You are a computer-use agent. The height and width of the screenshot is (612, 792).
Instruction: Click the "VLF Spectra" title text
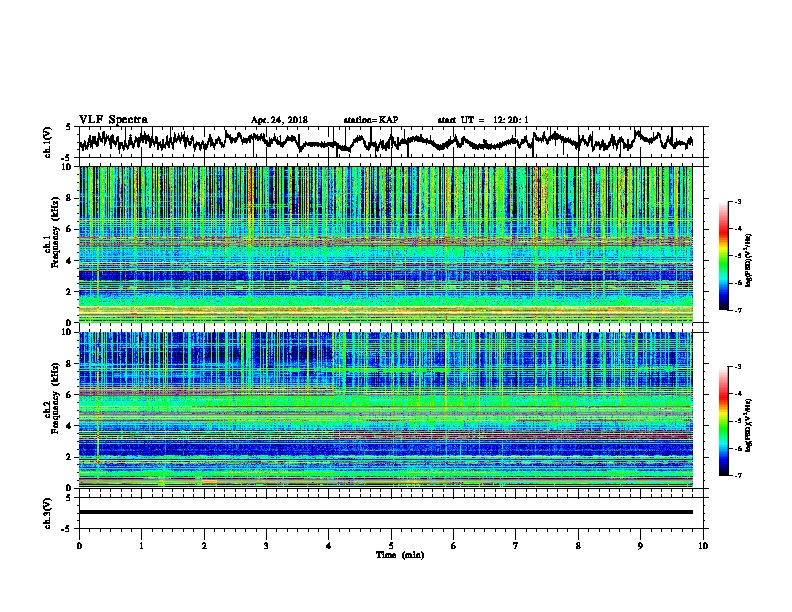[x=113, y=120]
